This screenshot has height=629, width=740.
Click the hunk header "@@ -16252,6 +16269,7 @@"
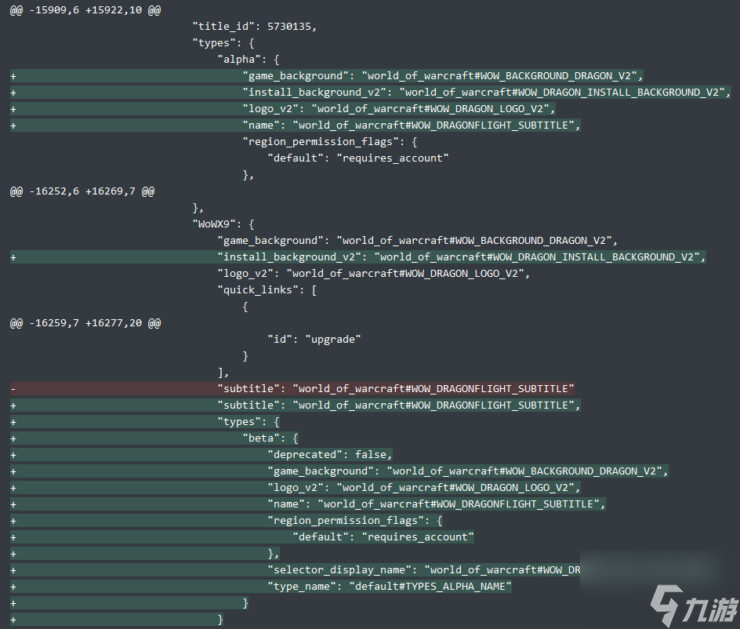[x=82, y=192]
